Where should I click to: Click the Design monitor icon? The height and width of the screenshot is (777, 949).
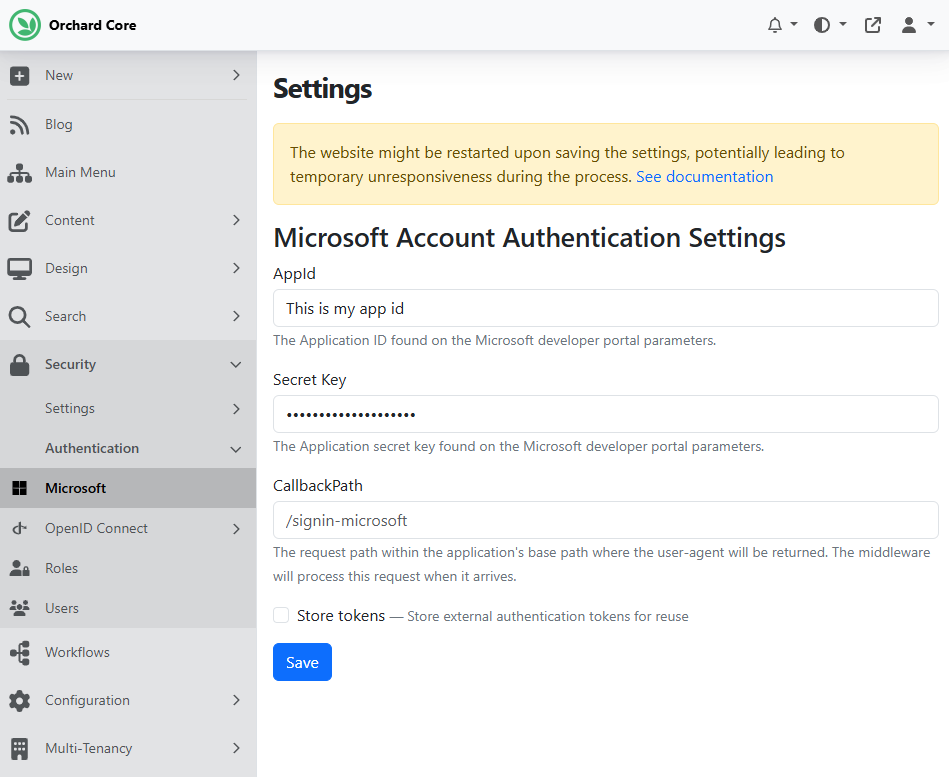[19, 269]
